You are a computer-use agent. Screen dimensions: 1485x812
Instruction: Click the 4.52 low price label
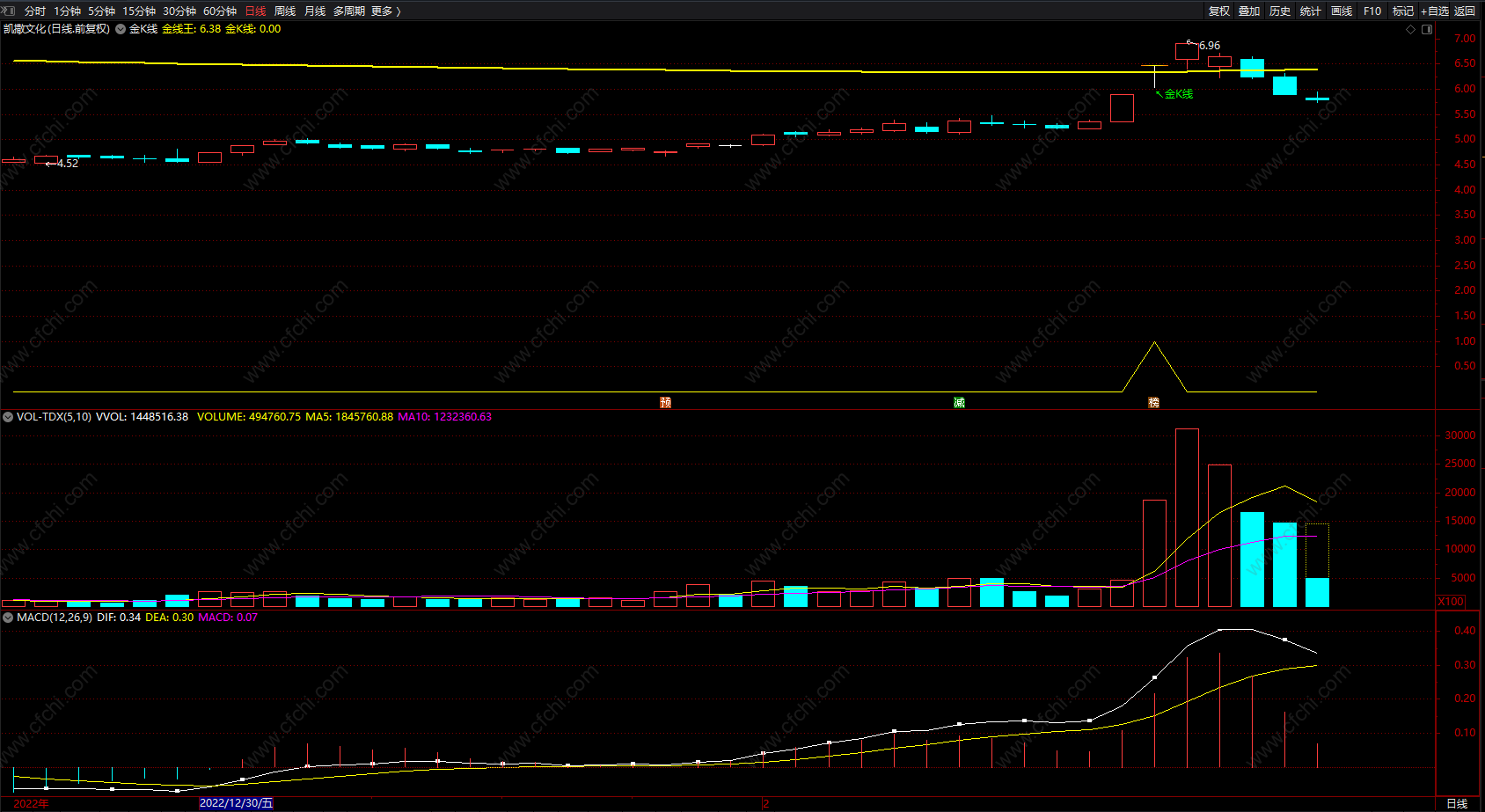coord(68,164)
